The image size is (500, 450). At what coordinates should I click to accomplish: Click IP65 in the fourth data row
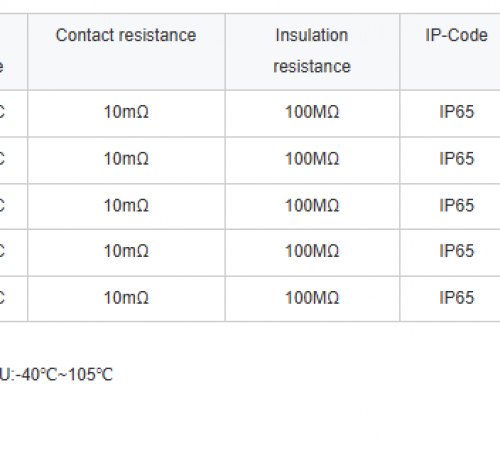pyautogui.click(x=456, y=251)
